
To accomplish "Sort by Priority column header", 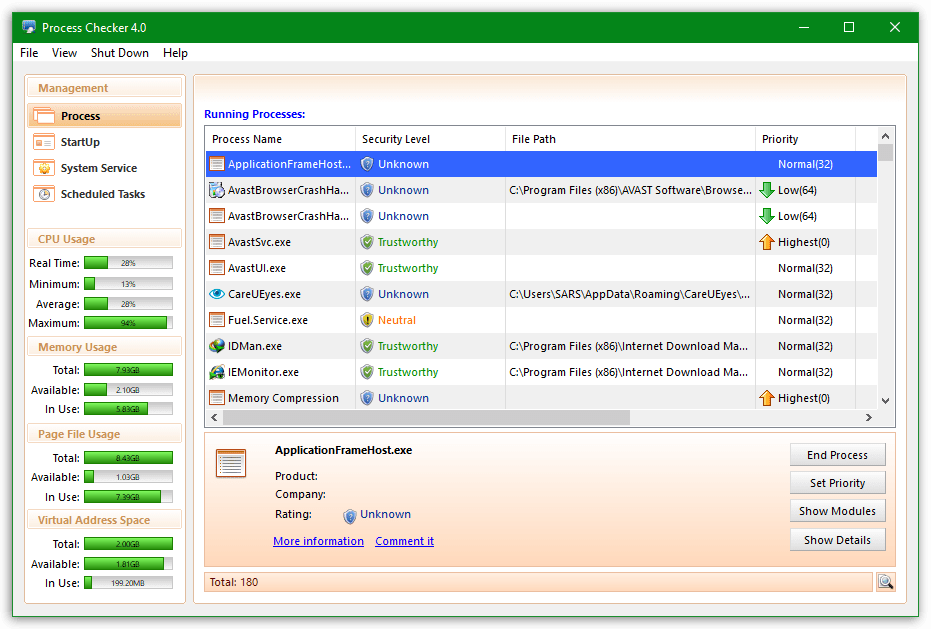I will click(805, 139).
